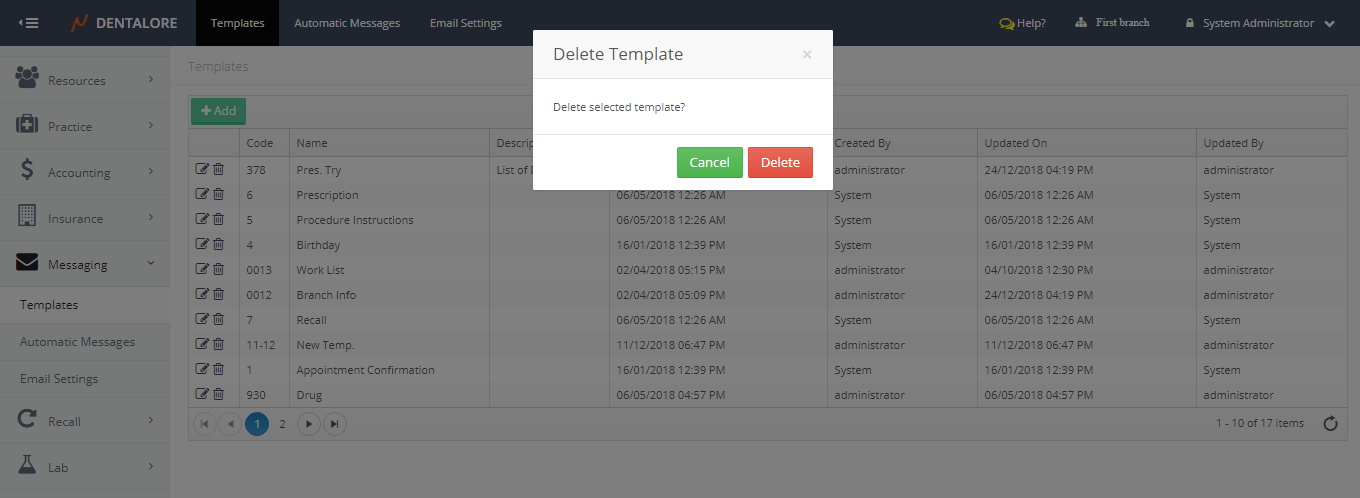Switch to the Automatic Messages top tab
Screen dimensions: 1360x498
coord(347,23)
